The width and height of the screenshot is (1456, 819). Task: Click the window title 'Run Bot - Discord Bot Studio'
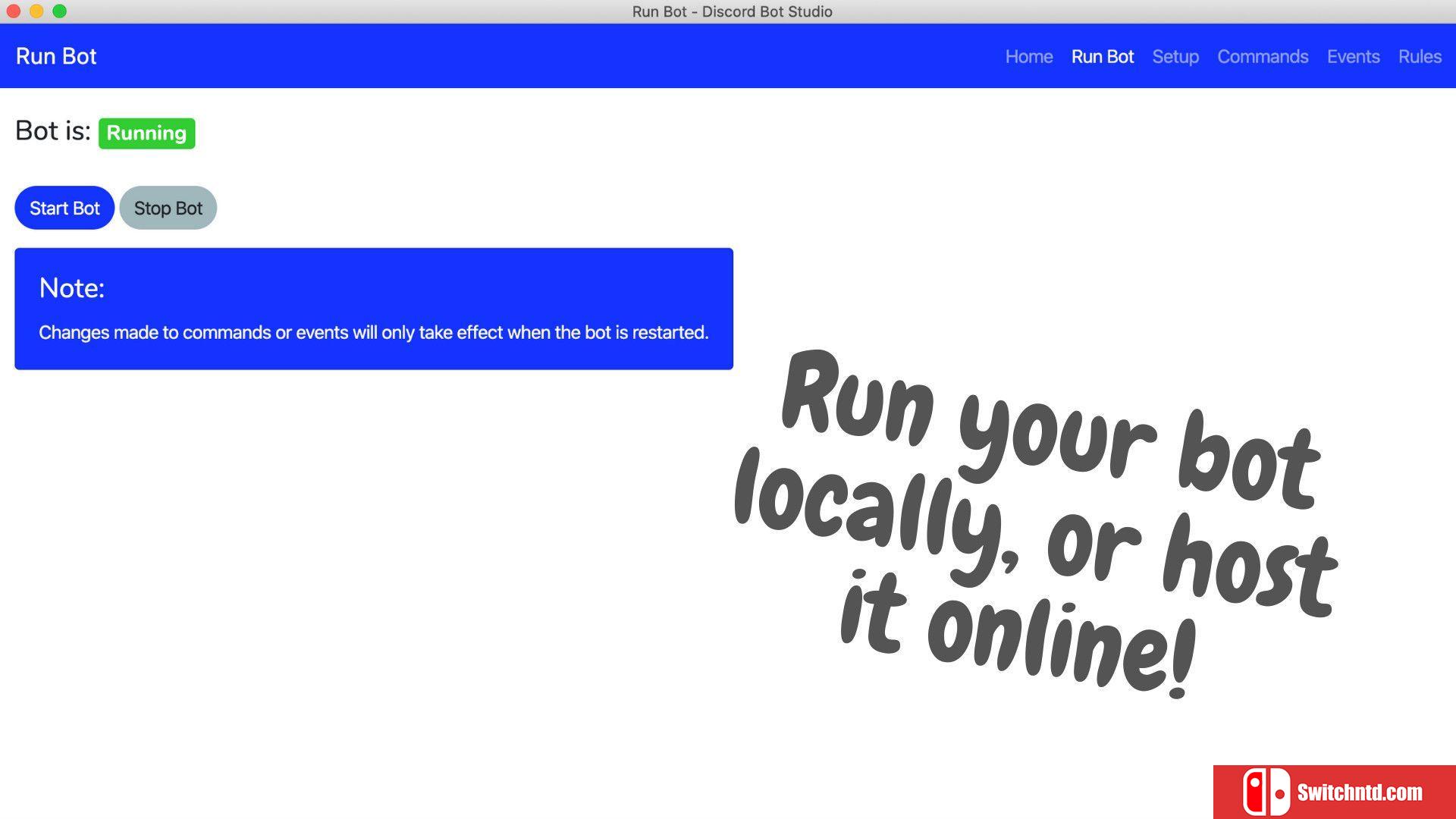click(x=732, y=11)
